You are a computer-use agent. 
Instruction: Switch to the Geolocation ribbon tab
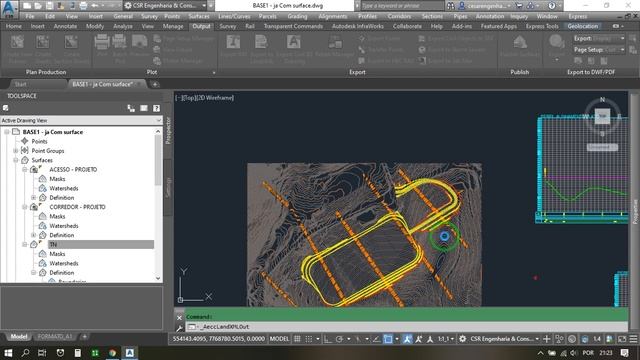(582, 26)
